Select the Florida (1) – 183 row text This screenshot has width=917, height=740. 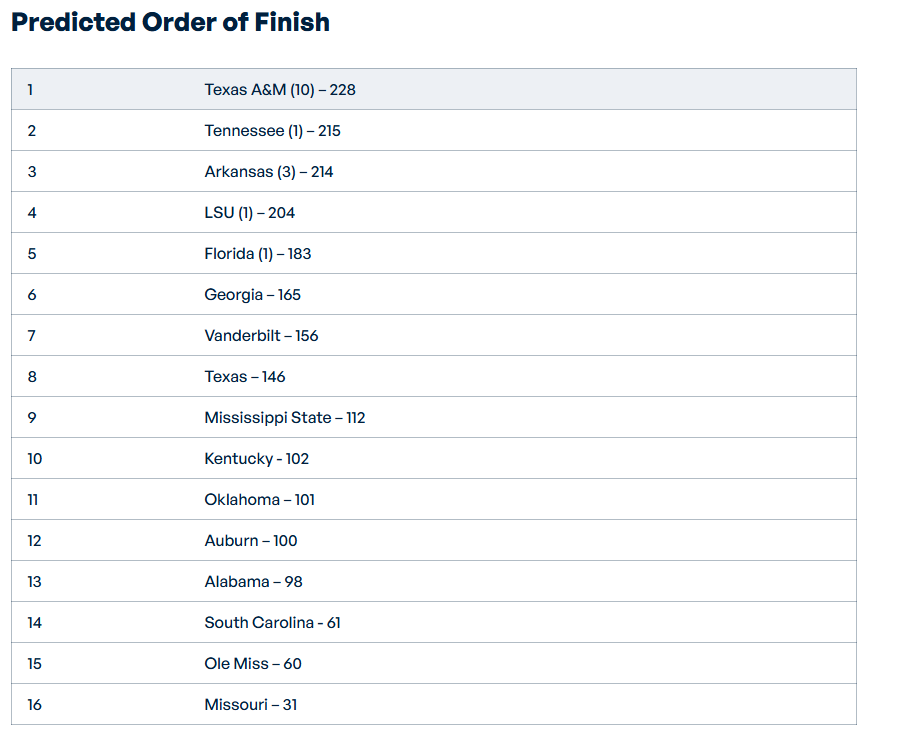tap(257, 253)
